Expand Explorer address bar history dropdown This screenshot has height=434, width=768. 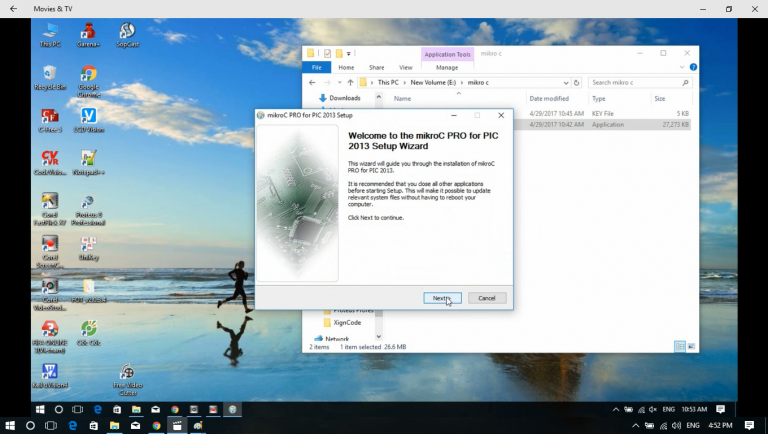coord(566,83)
